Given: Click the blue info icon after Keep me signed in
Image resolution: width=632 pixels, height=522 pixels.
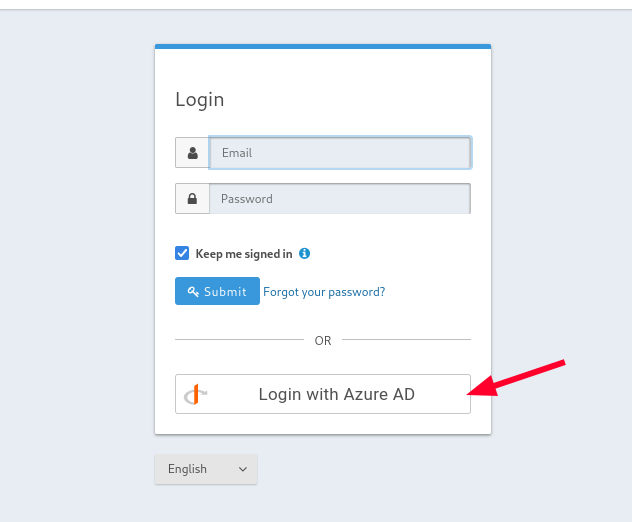Looking at the screenshot, I should pos(304,254).
